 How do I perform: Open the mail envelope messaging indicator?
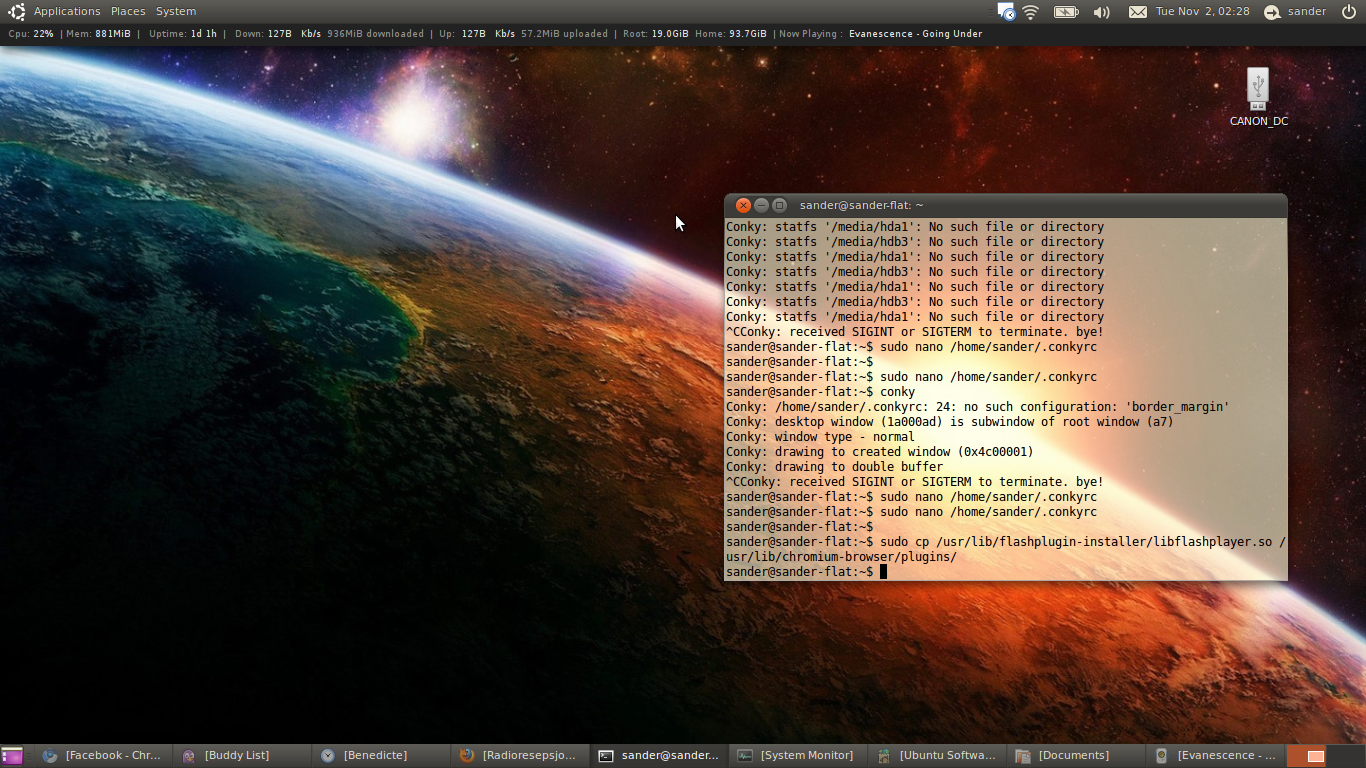[1137, 12]
